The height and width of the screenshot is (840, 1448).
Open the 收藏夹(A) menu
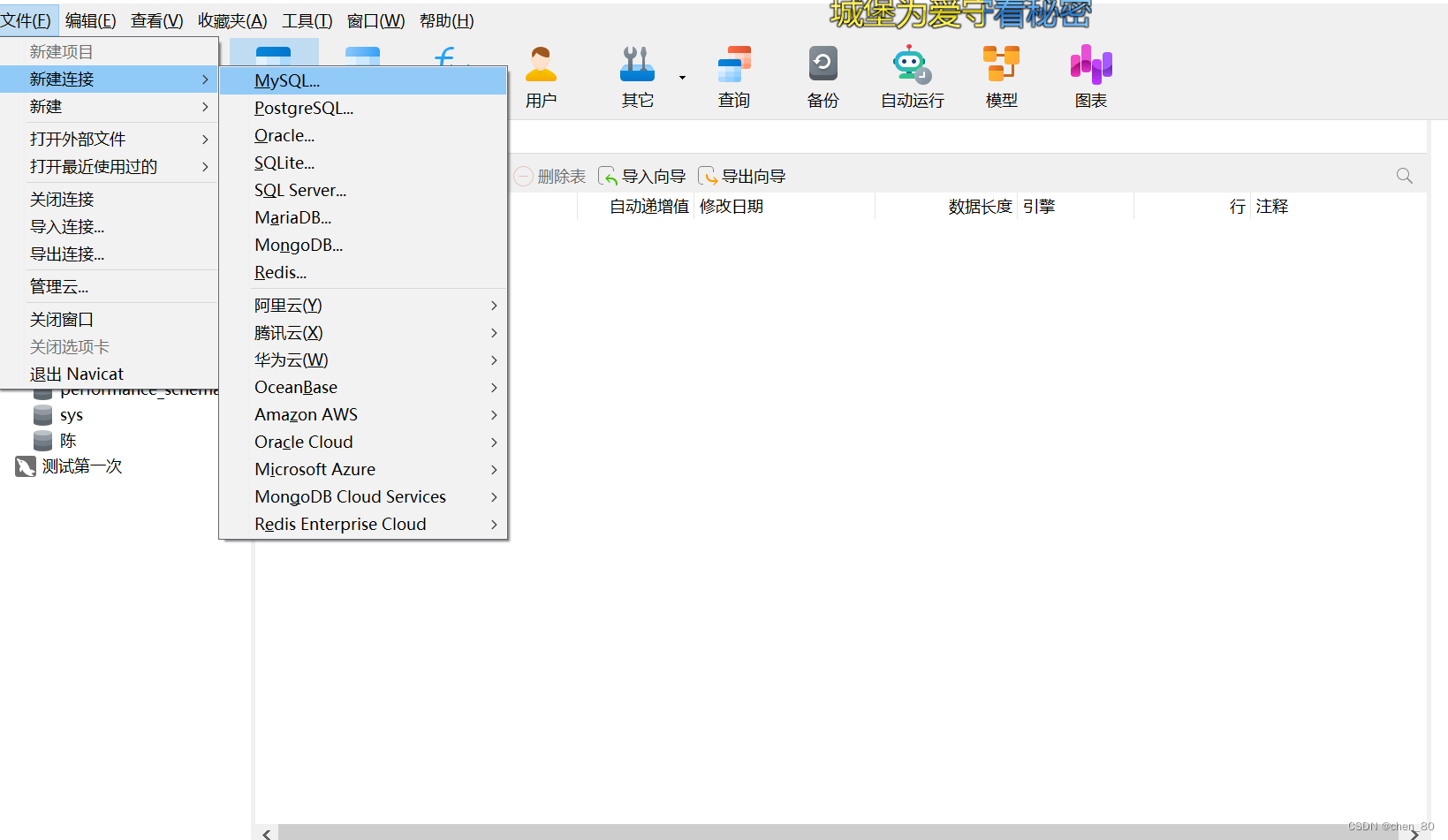[x=232, y=20]
